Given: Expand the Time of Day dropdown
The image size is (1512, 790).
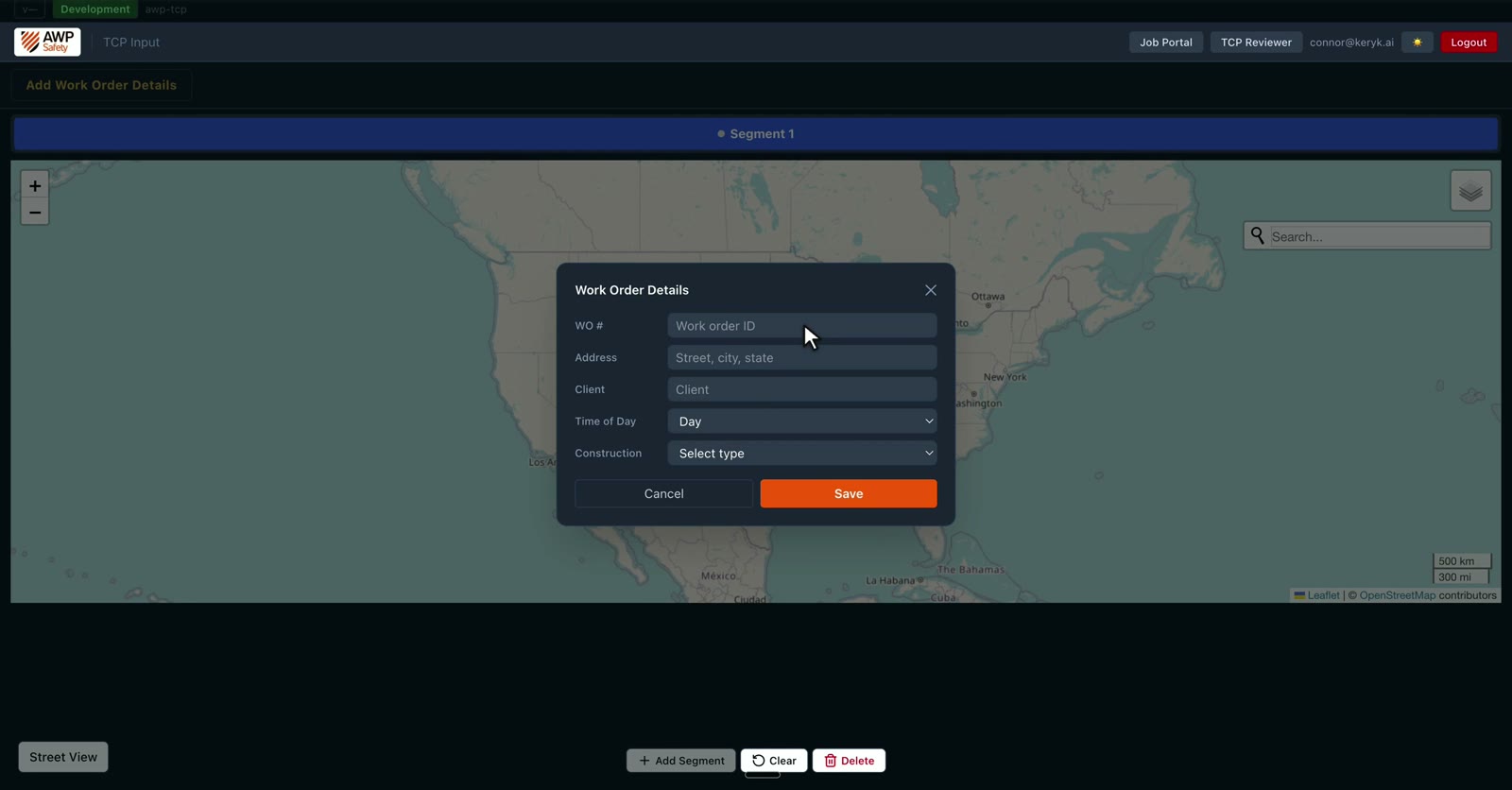Looking at the screenshot, I should [x=802, y=421].
